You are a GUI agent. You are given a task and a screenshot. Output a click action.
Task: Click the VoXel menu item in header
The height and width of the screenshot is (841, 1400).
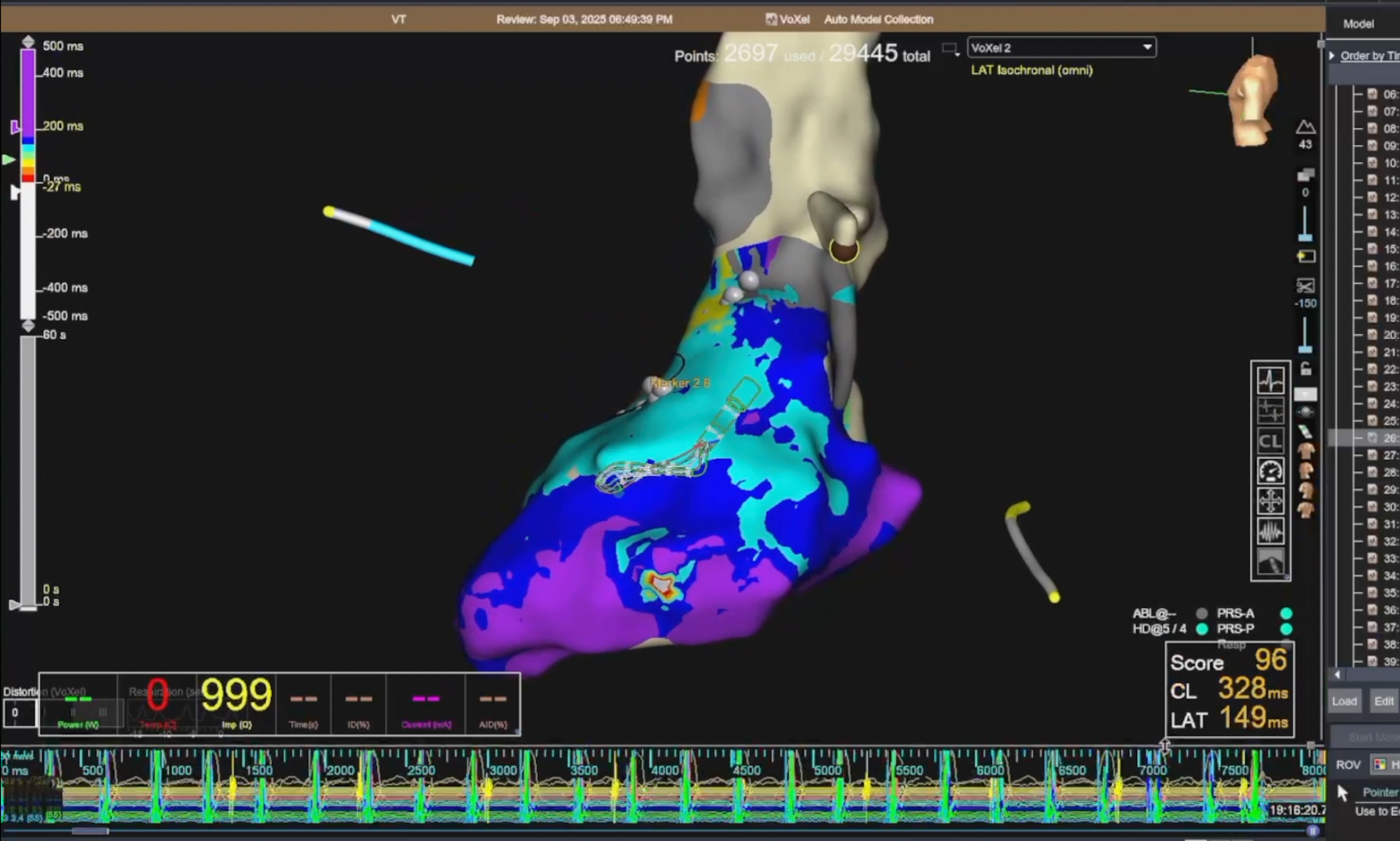(788, 19)
